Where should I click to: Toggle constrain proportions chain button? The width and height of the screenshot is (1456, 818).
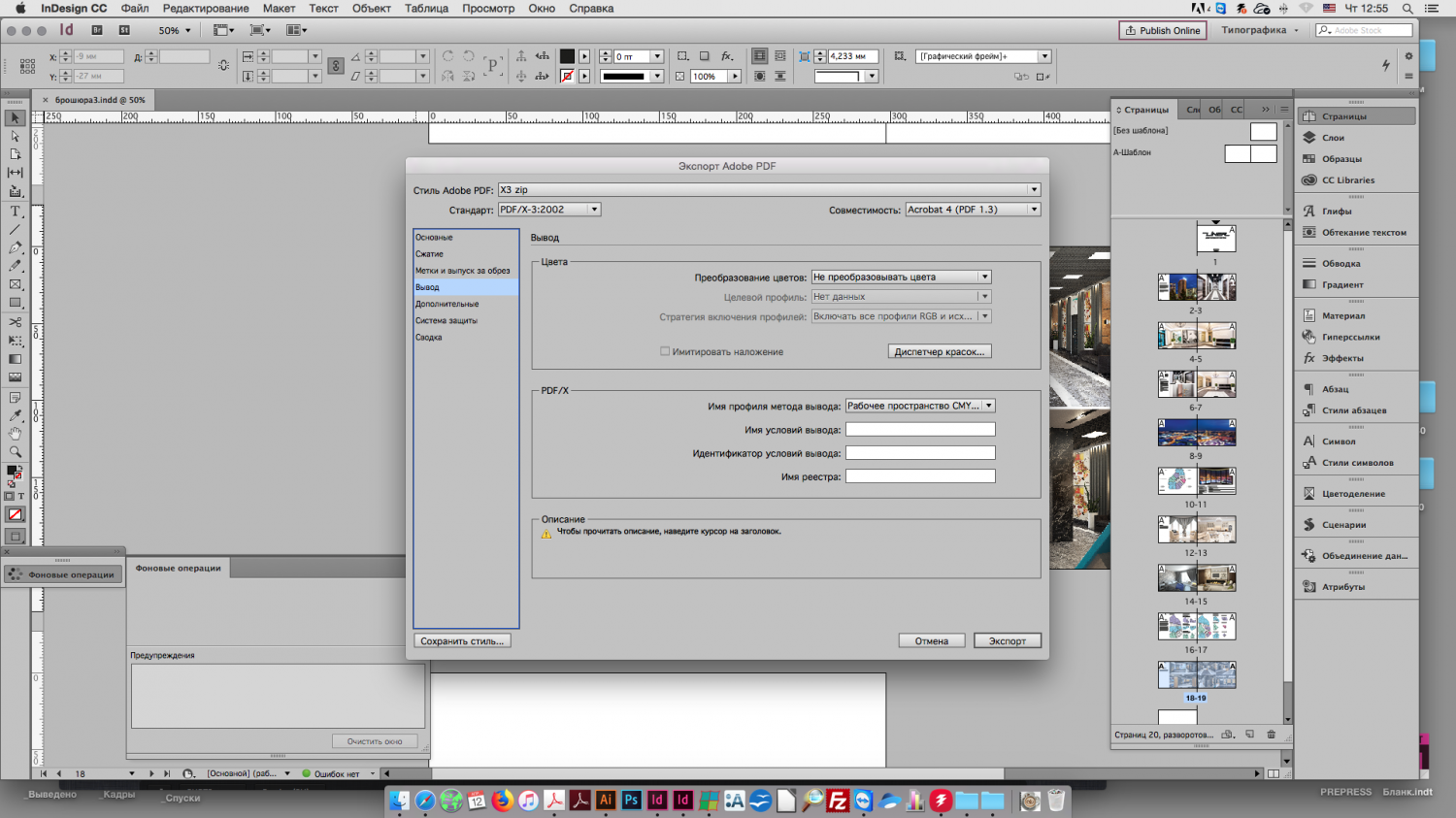click(336, 66)
